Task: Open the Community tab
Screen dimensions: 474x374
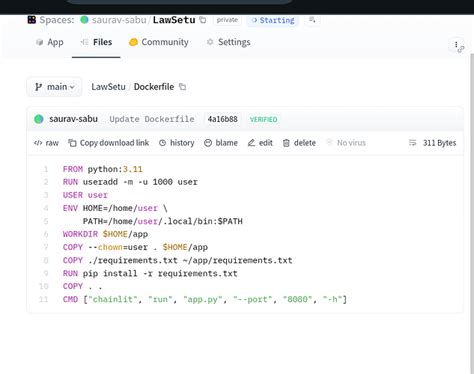Action: pos(159,42)
